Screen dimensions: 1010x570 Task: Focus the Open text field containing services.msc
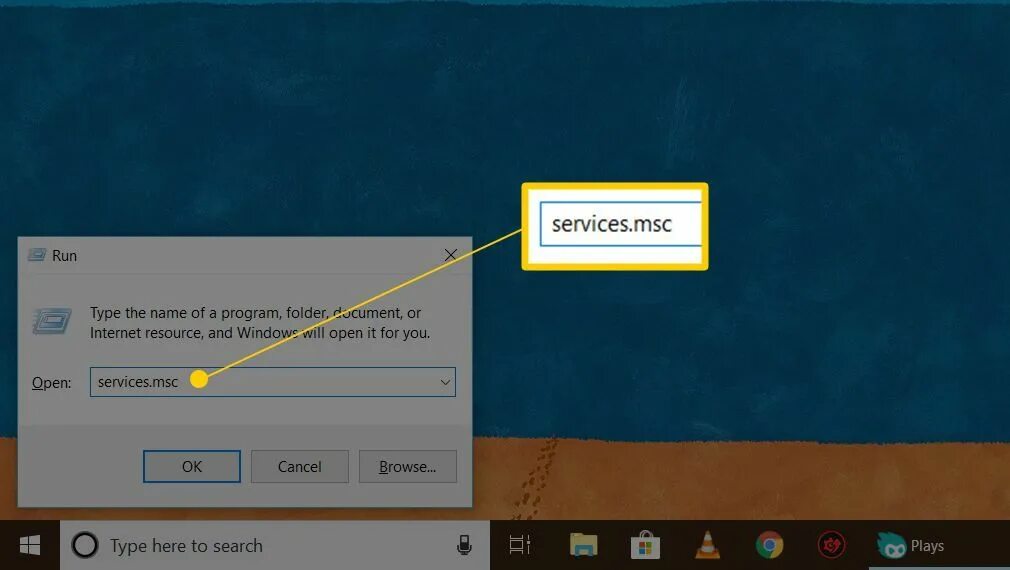pos(272,382)
